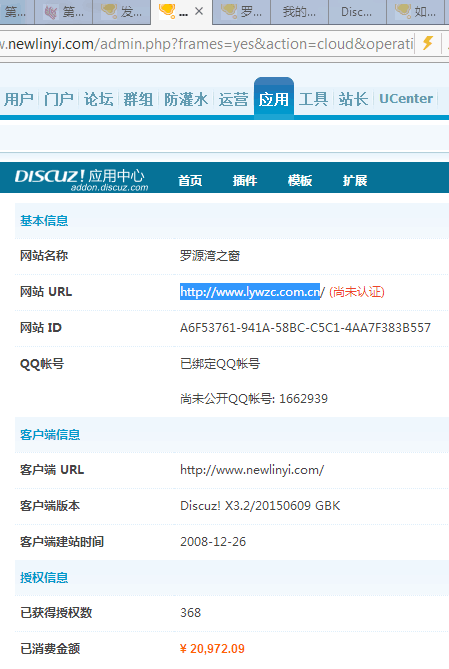Click the version Discuz! X3.2/20150609 GBK
Viewport: 449px width, 669px height.
260,506
